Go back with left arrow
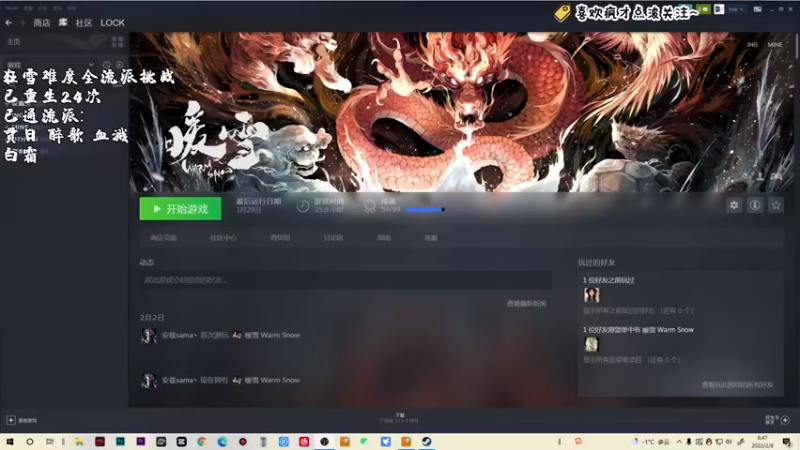 [8, 22]
